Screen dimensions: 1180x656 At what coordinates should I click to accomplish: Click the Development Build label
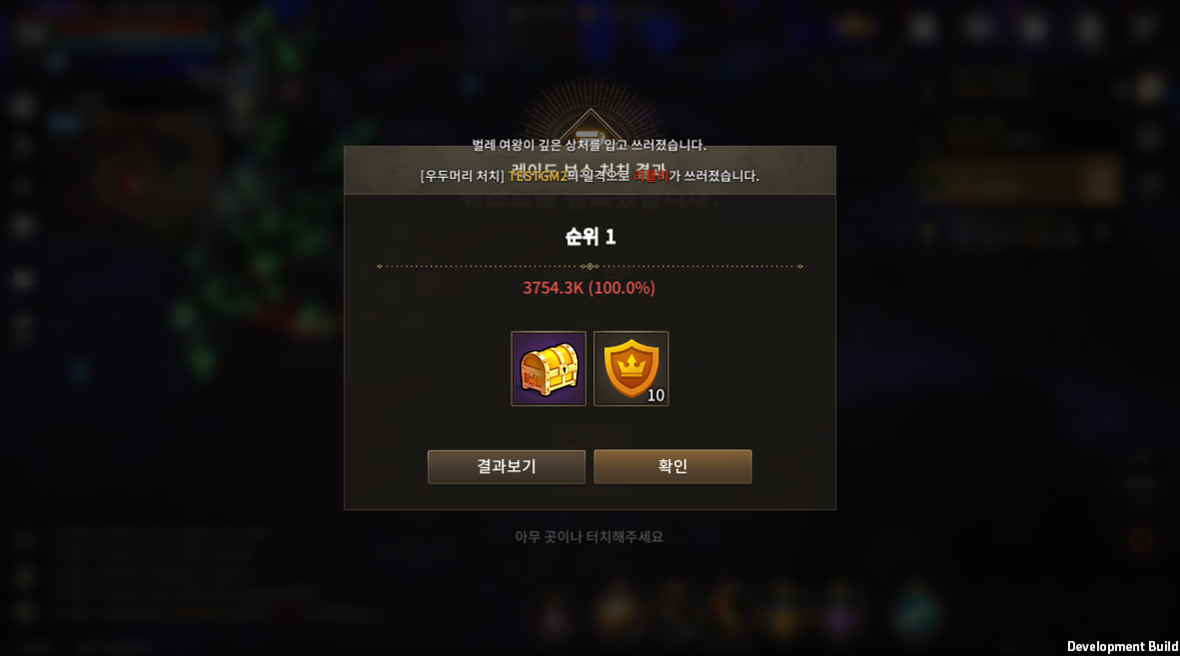pos(1122,646)
